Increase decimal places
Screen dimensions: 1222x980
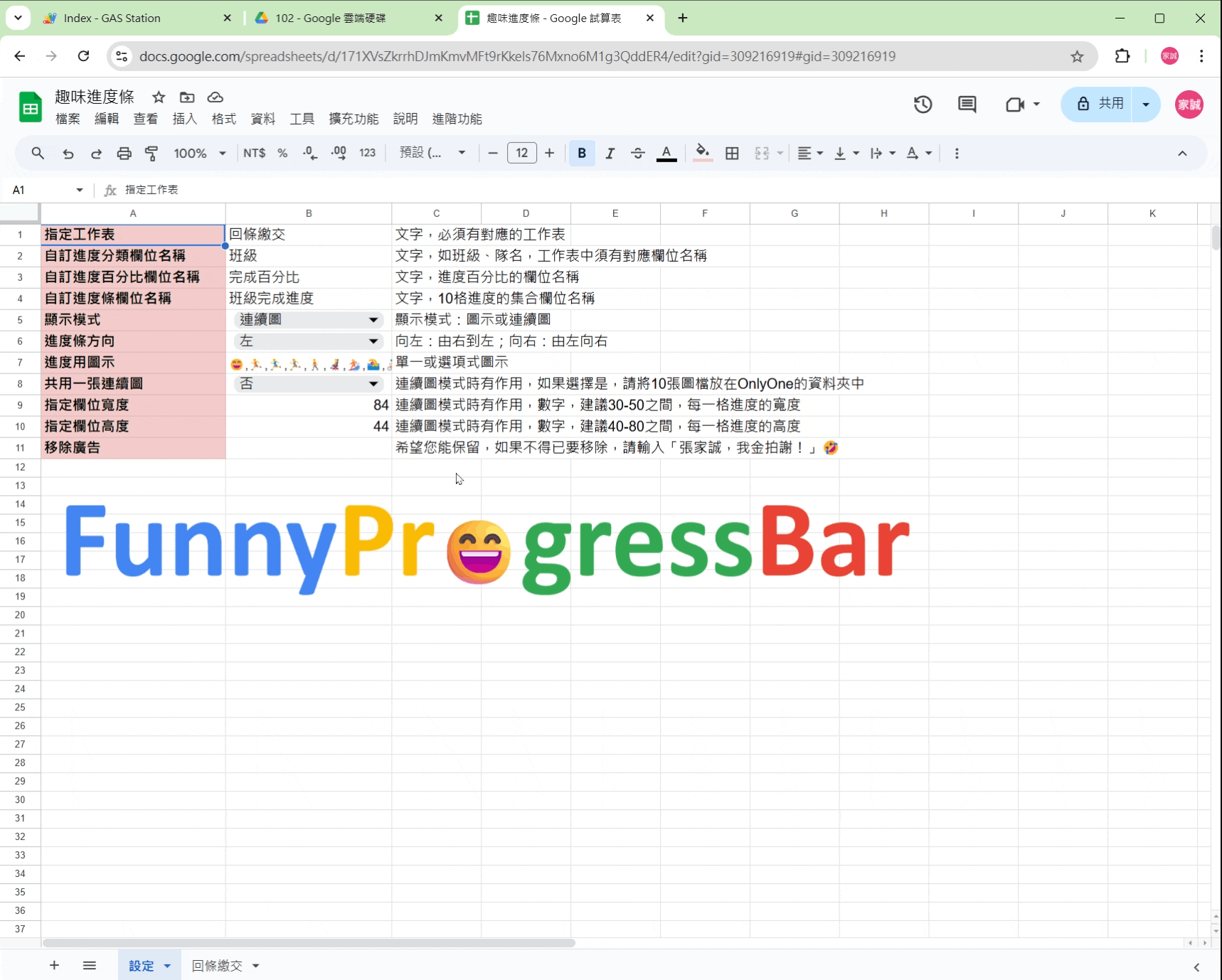tap(339, 153)
